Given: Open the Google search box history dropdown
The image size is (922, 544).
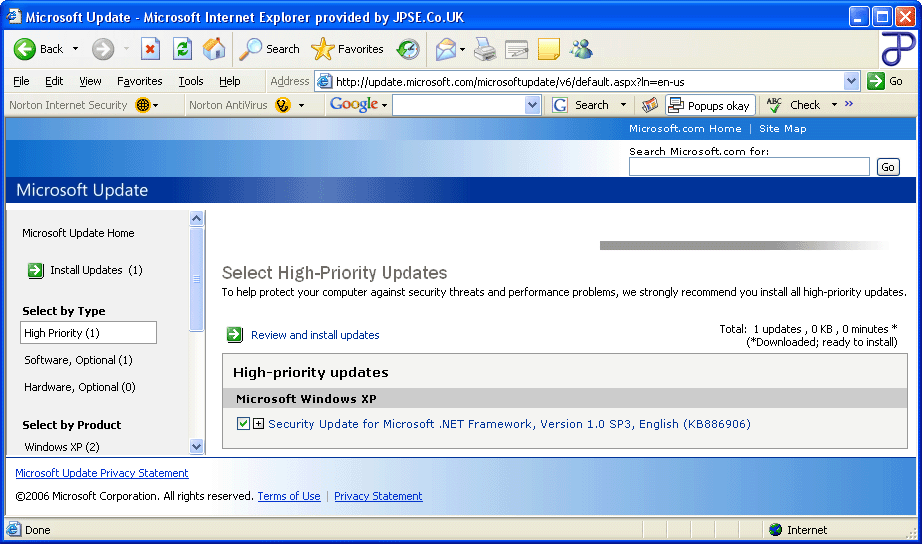Looking at the screenshot, I should 532,105.
